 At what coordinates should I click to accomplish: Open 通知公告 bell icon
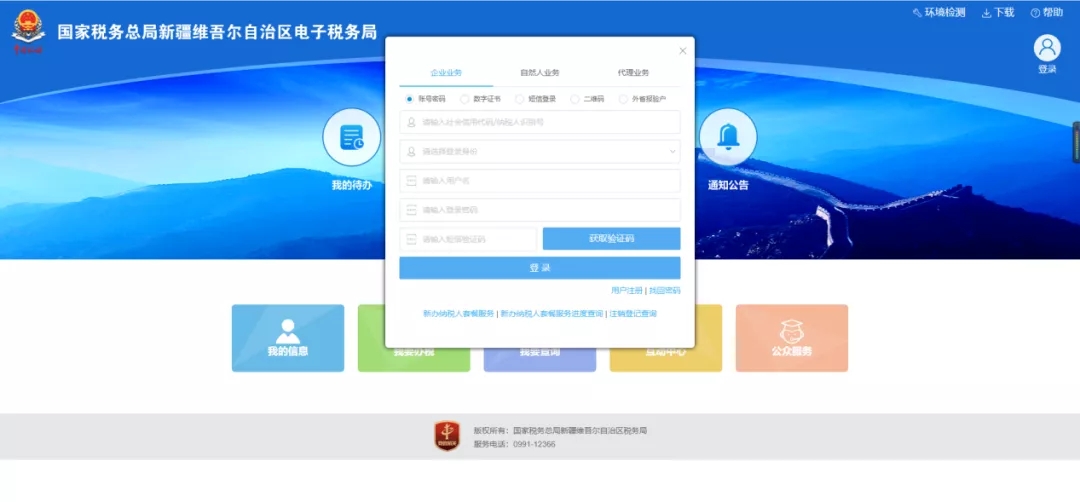[x=727, y=137]
